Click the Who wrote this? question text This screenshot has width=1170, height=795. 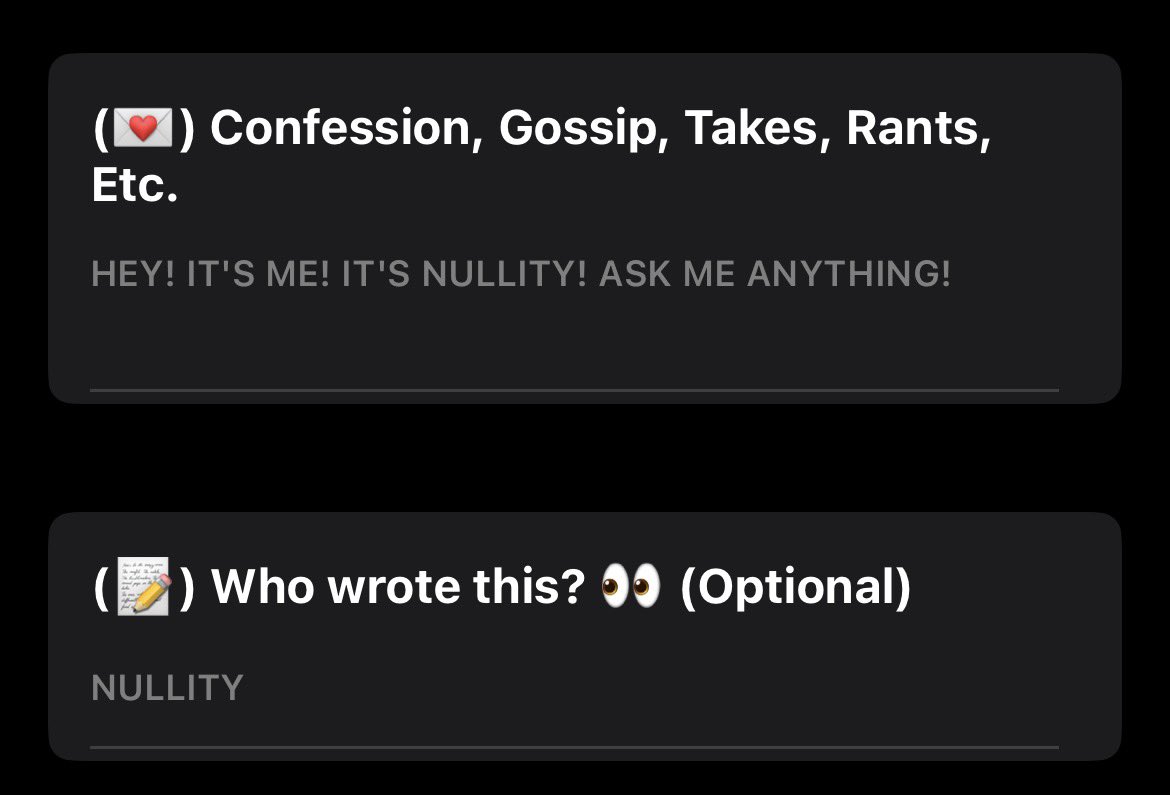(398, 587)
